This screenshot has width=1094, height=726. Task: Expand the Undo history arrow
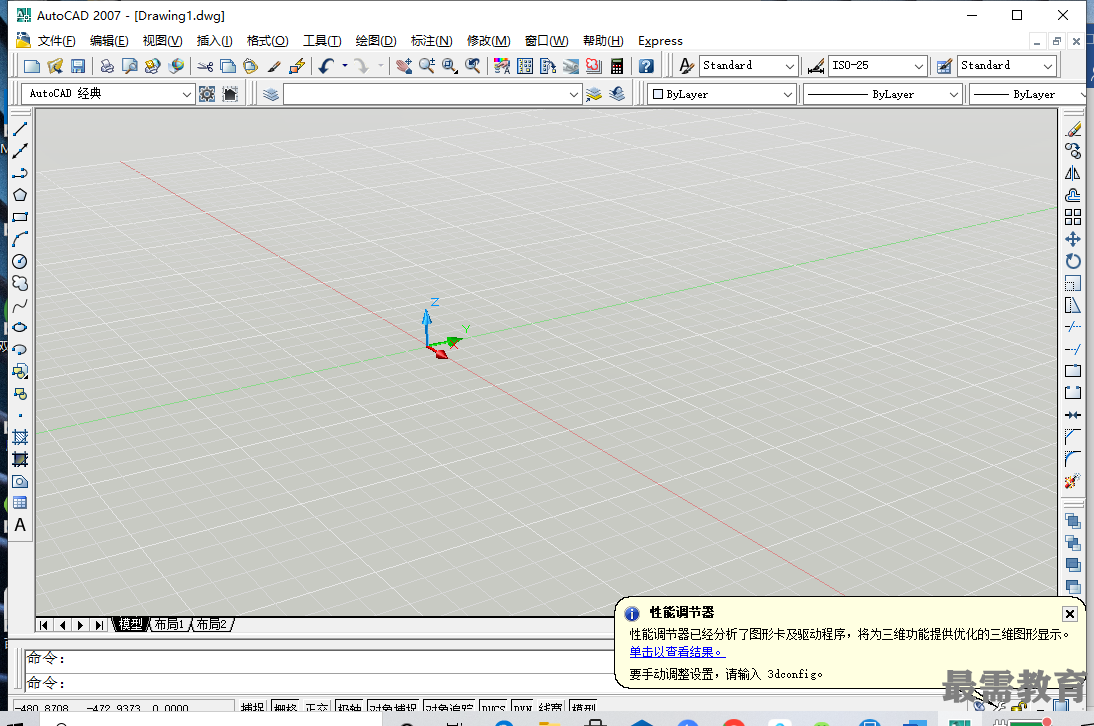pyautogui.click(x=345, y=66)
